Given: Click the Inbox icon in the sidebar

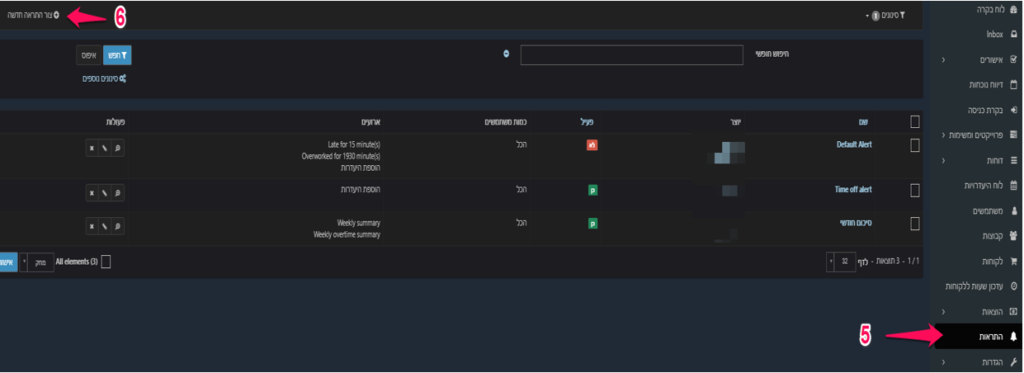Looking at the screenshot, I should click(x=1014, y=34).
